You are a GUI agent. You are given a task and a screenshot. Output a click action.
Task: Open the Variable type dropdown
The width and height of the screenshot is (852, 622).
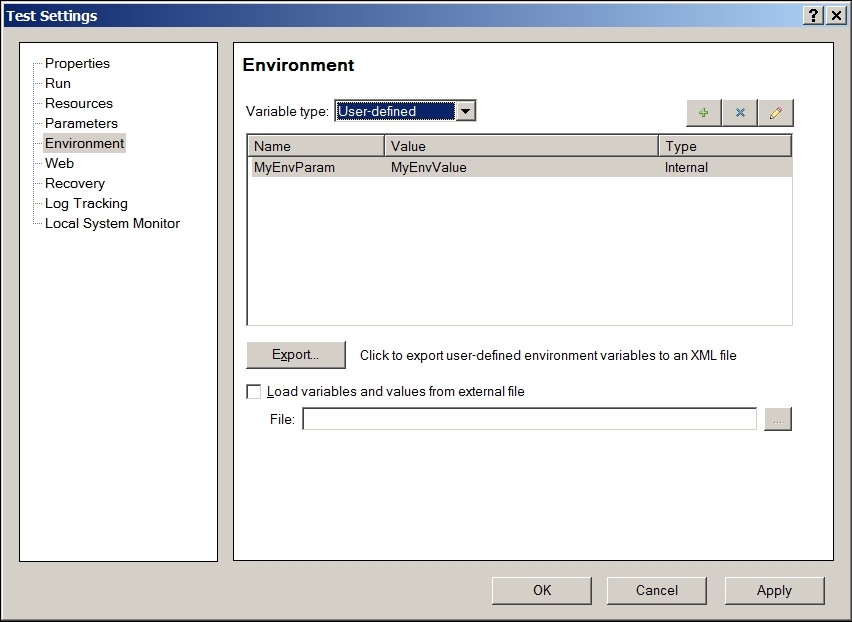pyautogui.click(x=465, y=111)
